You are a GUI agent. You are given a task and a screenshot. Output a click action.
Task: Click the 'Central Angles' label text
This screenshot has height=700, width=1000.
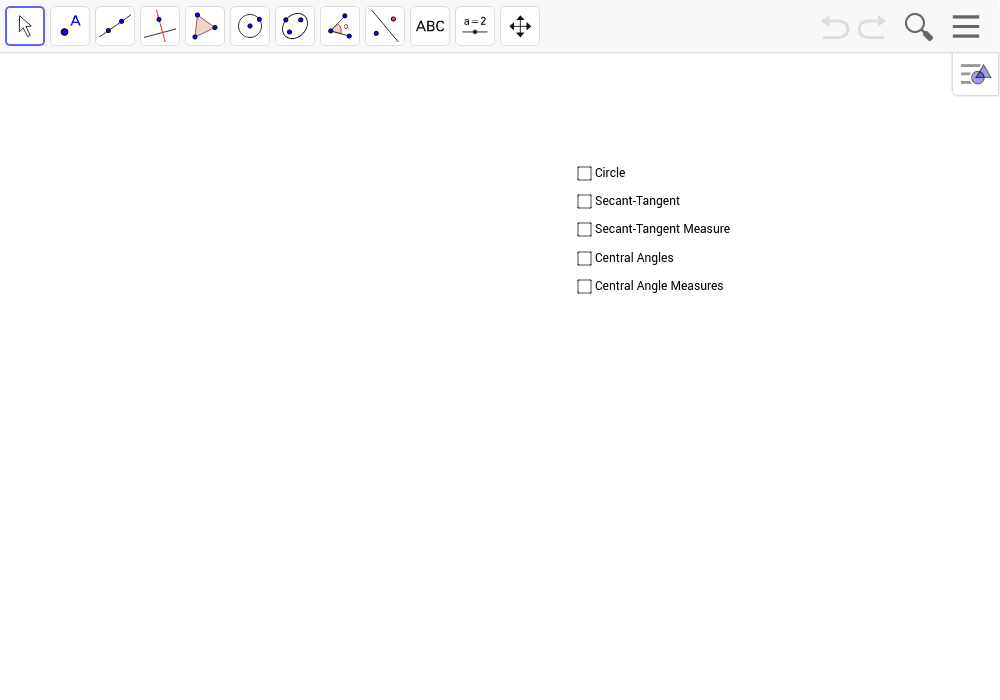(x=634, y=258)
